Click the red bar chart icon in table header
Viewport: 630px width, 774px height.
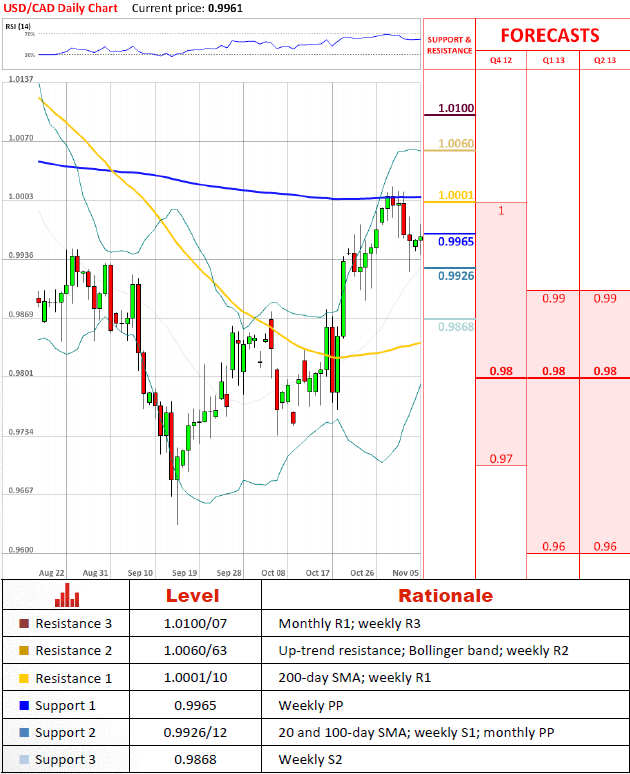point(68,595)
